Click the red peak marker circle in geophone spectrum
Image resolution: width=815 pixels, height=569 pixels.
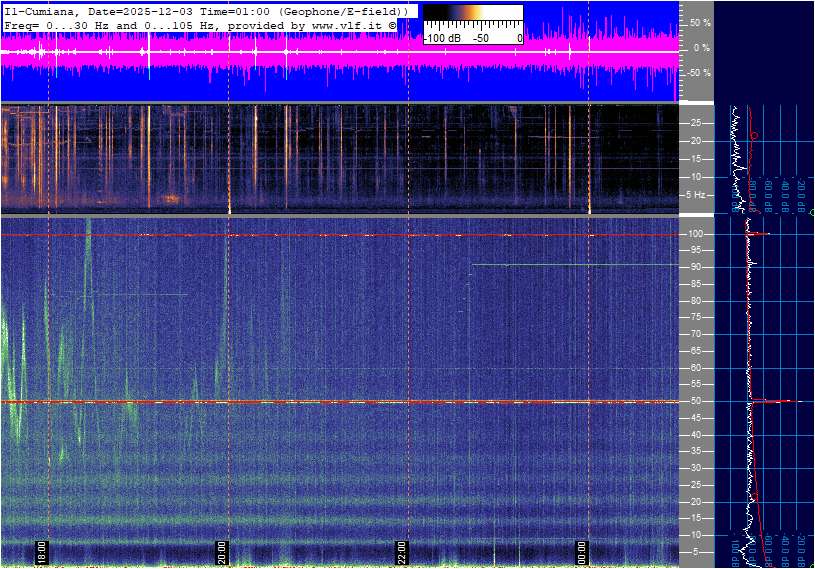[754, 135]
